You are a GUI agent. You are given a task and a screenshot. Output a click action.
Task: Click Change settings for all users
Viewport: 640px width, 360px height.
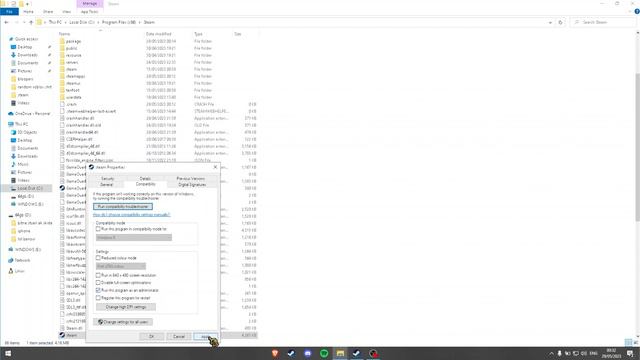pos(123,322)
